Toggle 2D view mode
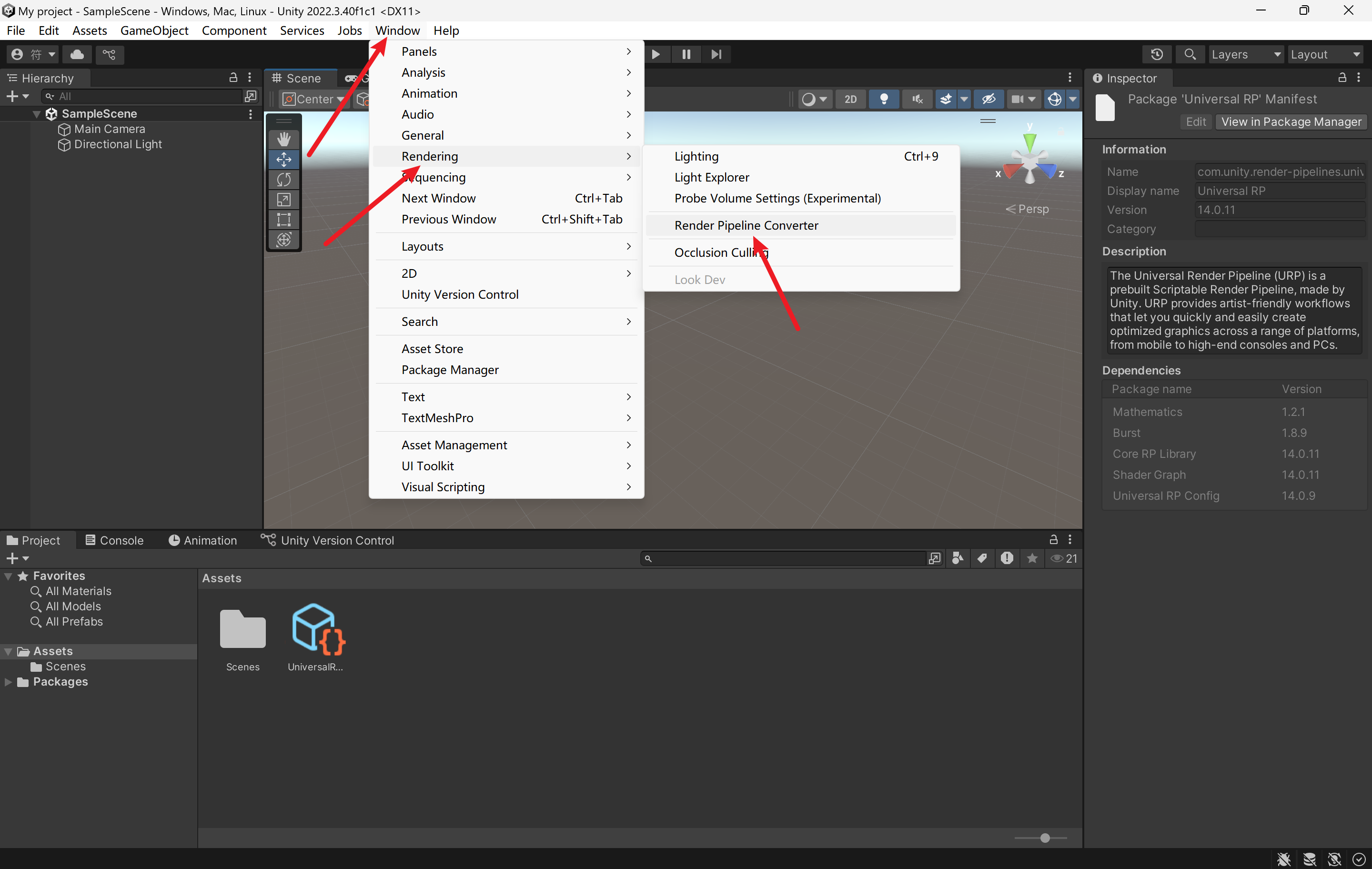The width and height of the screenshot is (1372, 869). tap(850, 99)
